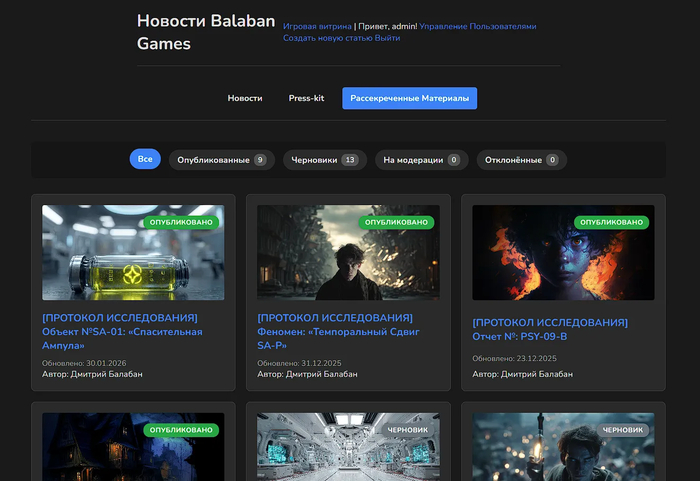Open the white laboratory corridor draft thumbnail
This screenshot has width=700, height=481.
pos(348,446)
